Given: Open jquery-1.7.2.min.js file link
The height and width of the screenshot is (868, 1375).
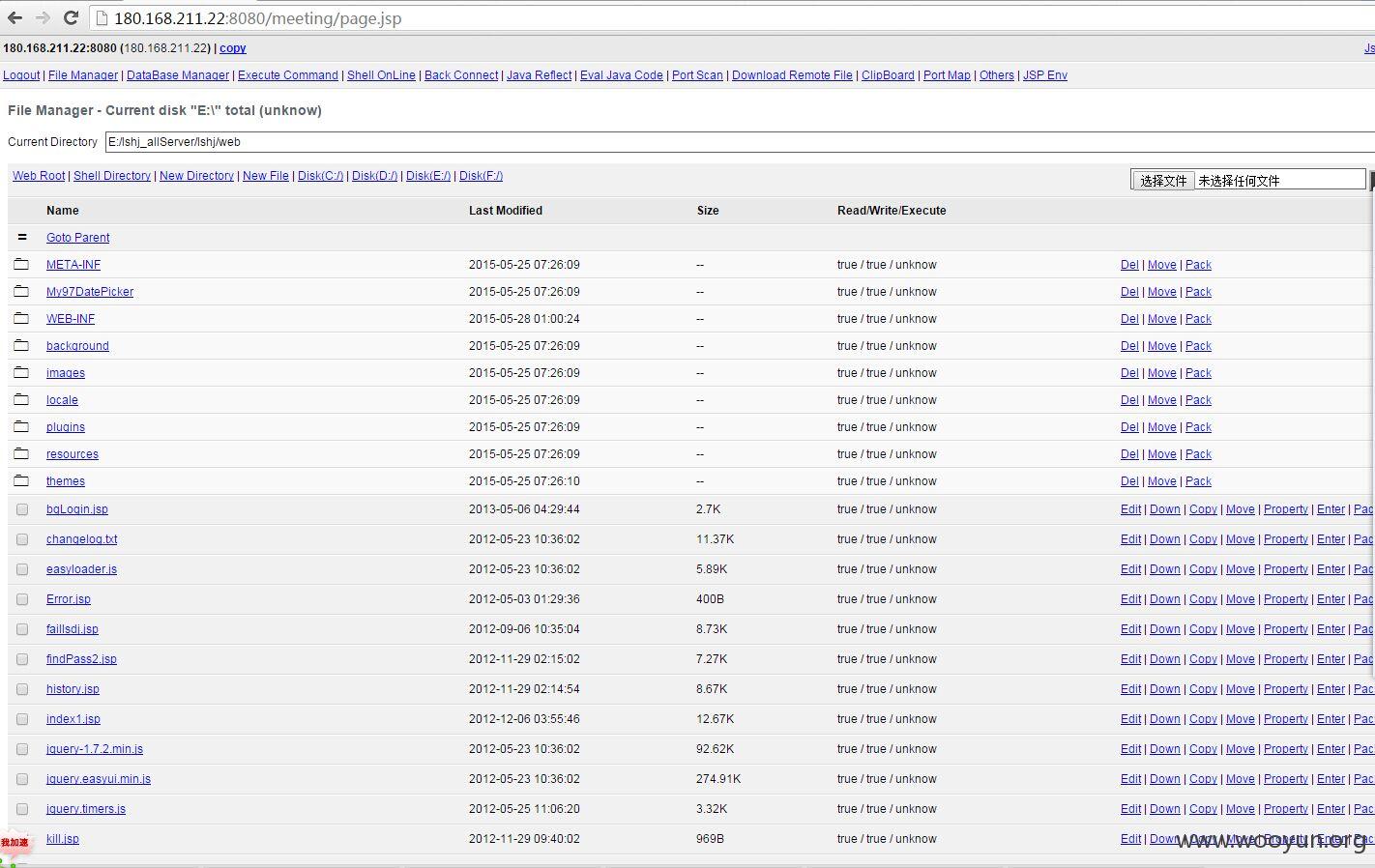Looking at the screenshot, I should tap(95, 749).
